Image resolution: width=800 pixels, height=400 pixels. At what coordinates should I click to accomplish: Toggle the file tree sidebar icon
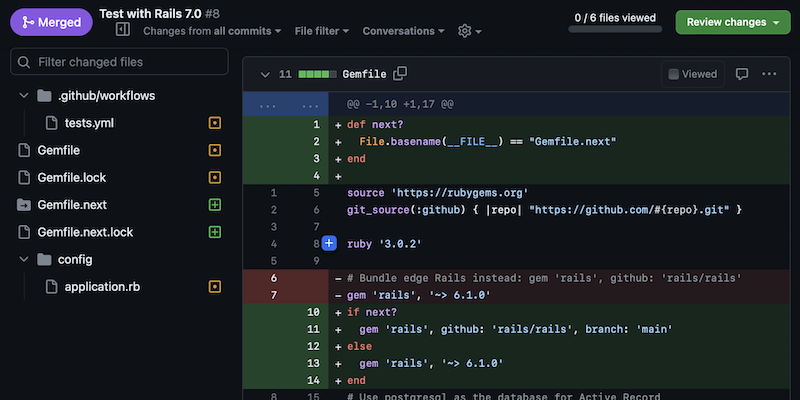click(123, 30)
